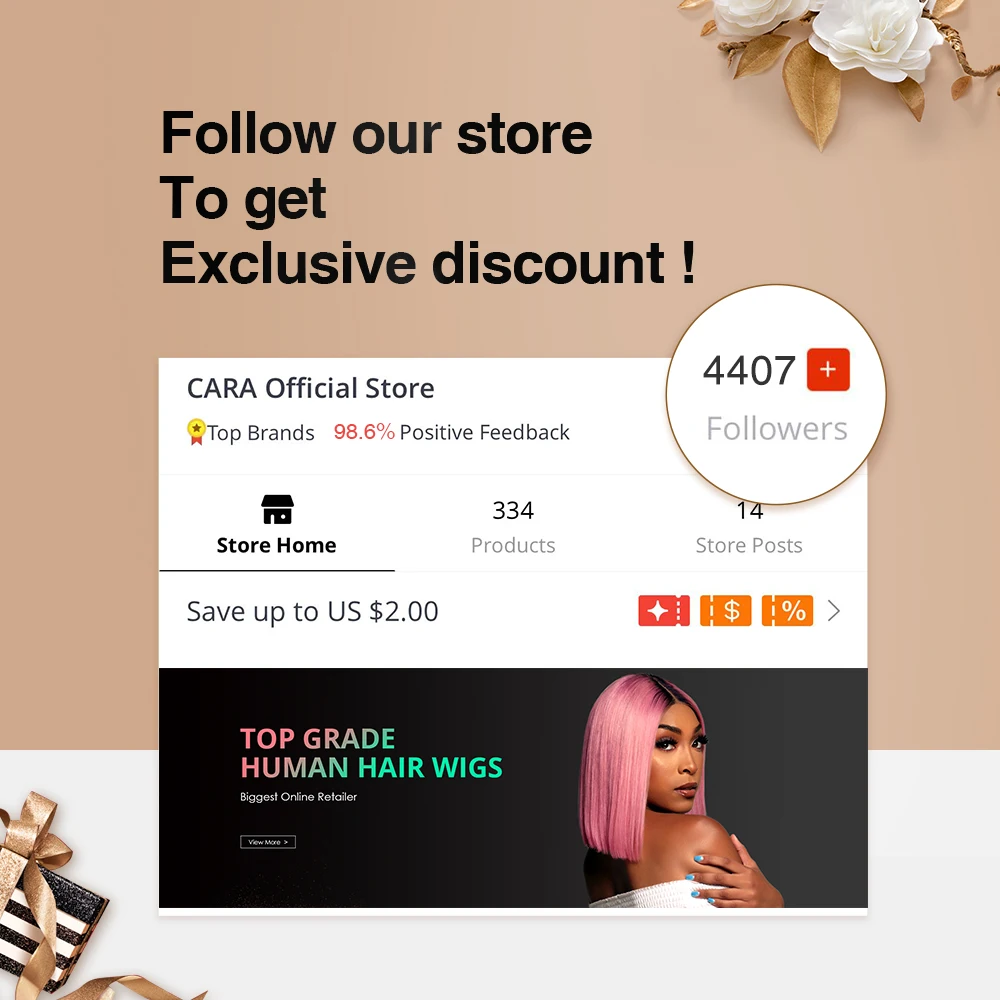Expand coupons with the right chevron arrow
Image resolution: width=1000 pixels, height=1000 pixels.
(834, 611)
